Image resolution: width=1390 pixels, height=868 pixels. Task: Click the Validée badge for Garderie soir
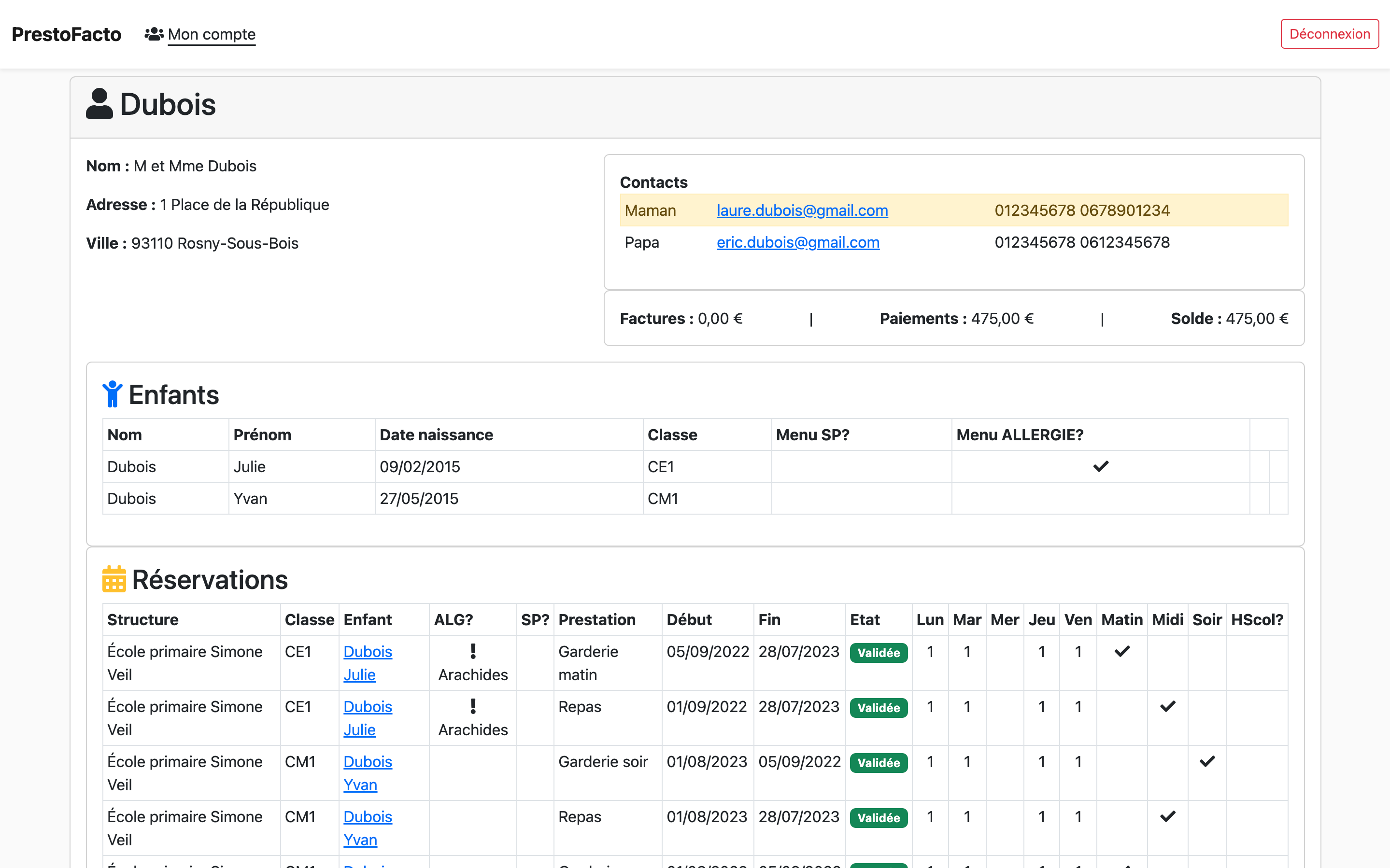click(x=878, y=763)
